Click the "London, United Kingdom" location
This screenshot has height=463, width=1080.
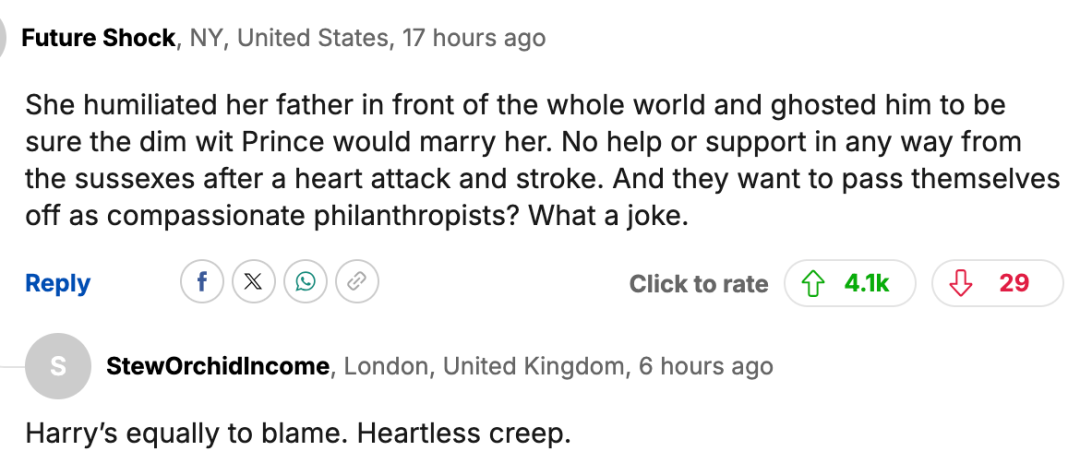[x=484, y=366]
